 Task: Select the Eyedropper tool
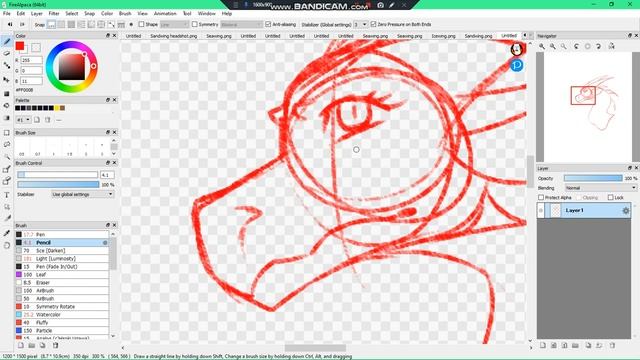(7, 233)
